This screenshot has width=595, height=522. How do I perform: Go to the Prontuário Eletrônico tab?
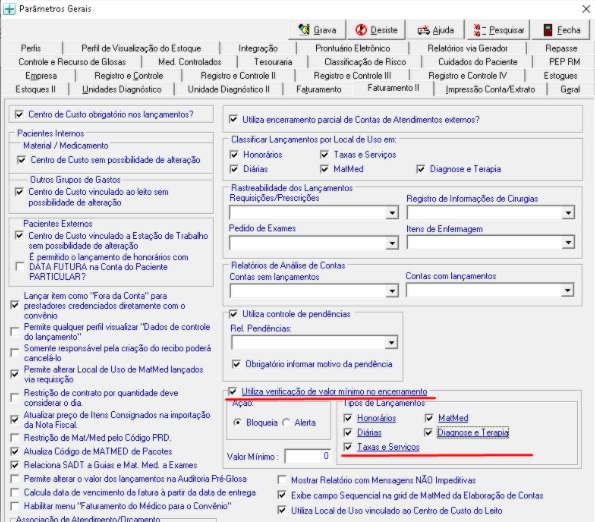(353, 48)
